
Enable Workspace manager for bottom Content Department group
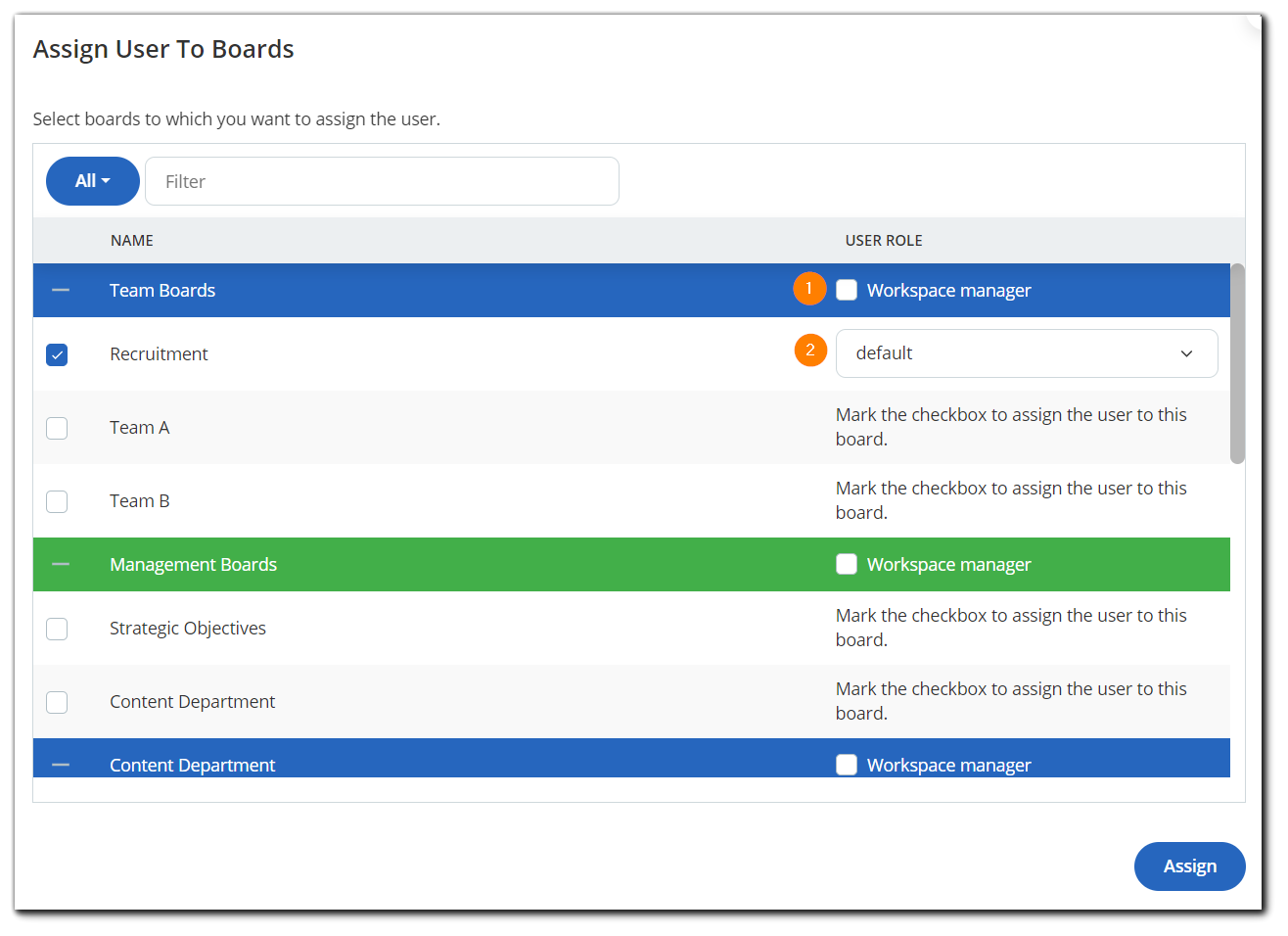(x=847, y=765)
